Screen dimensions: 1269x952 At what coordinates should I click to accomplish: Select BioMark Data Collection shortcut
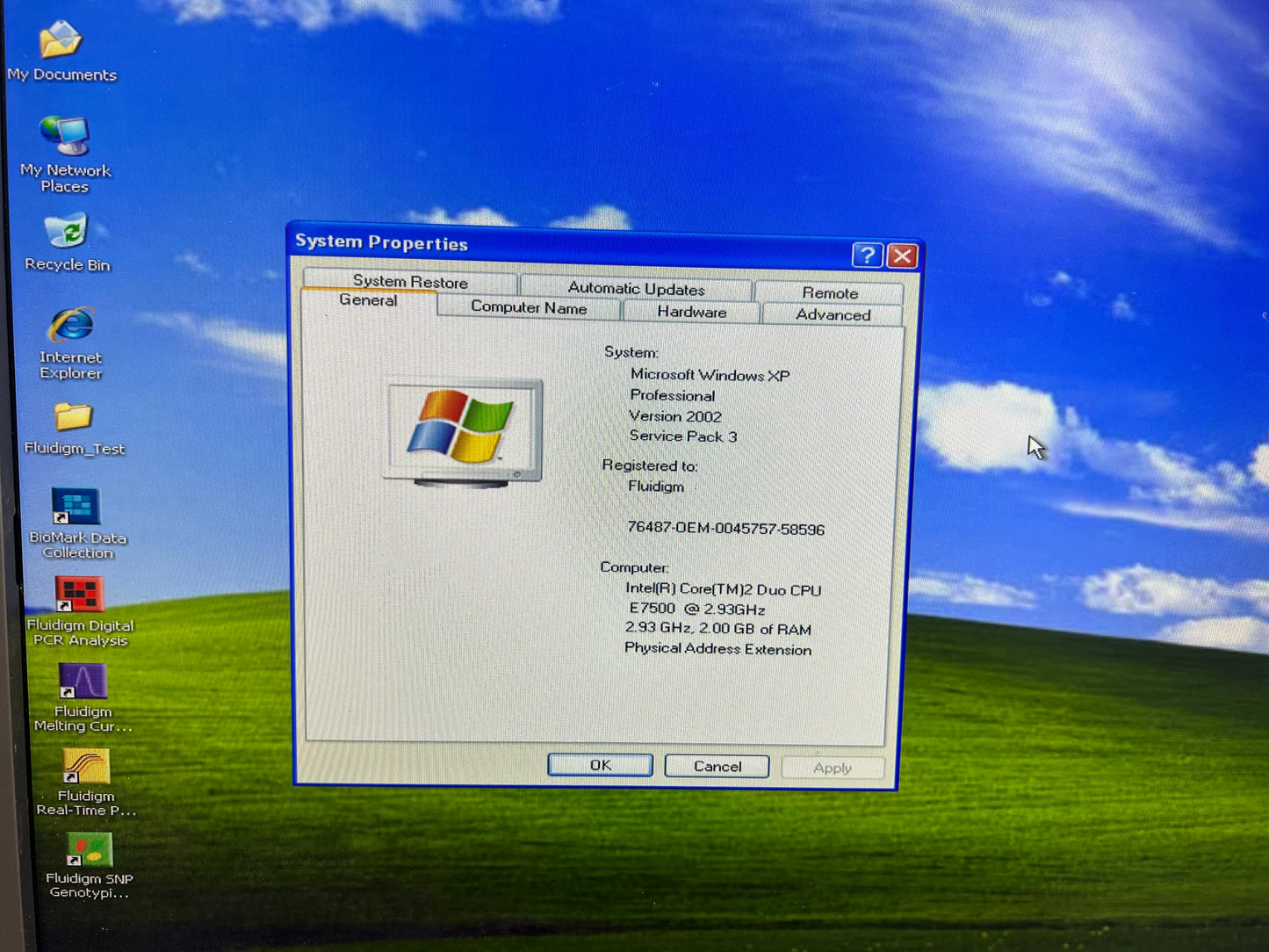(x=76, y=507)
